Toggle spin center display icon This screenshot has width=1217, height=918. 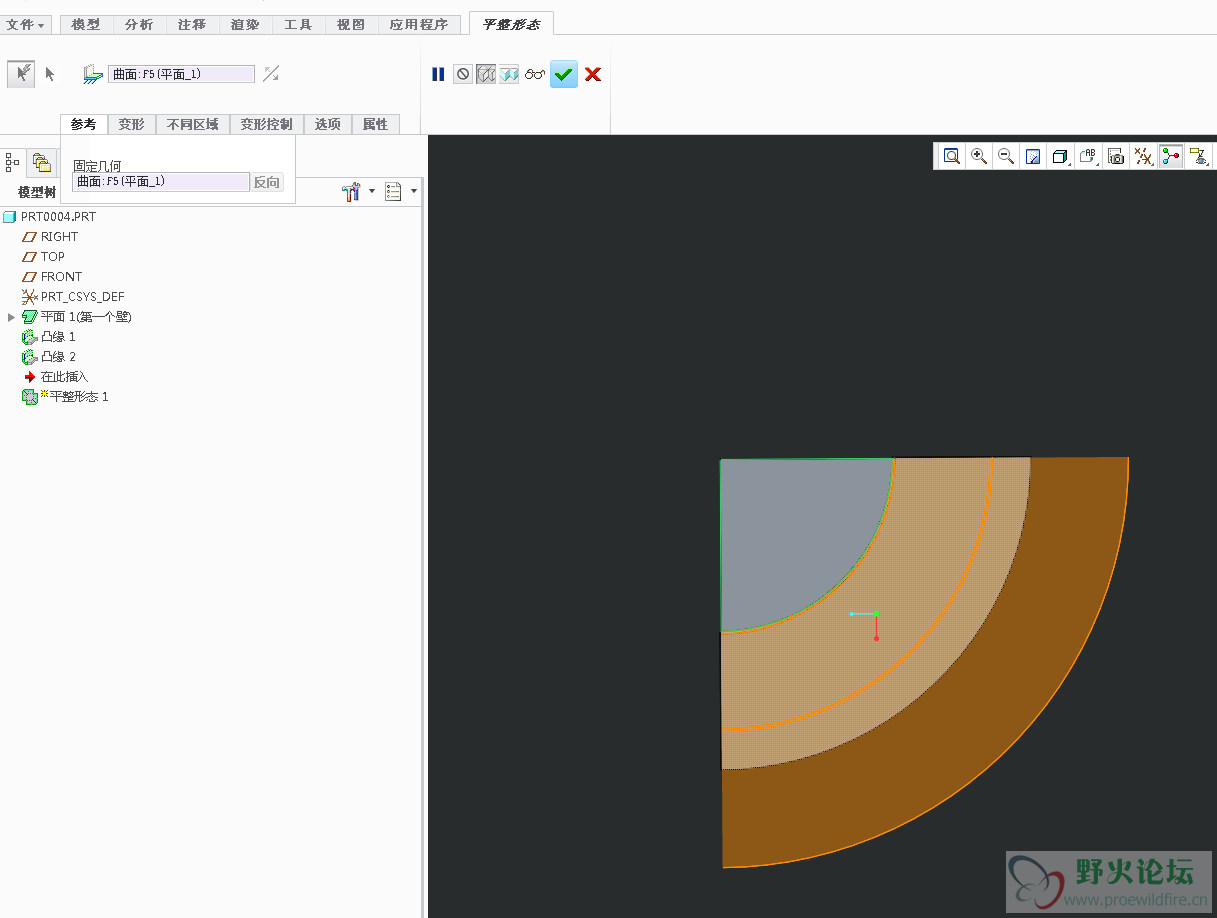1170,156
